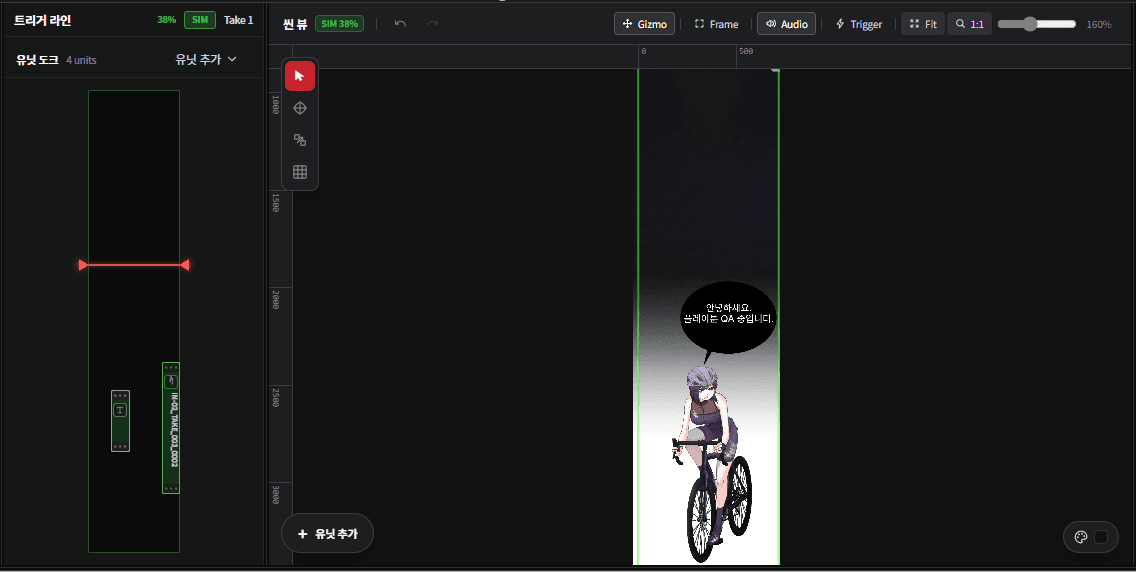Screen dimensions: 1136x572
Task: Click the floating + 유닛 추가 button
Action: click(x=327, y=534)
